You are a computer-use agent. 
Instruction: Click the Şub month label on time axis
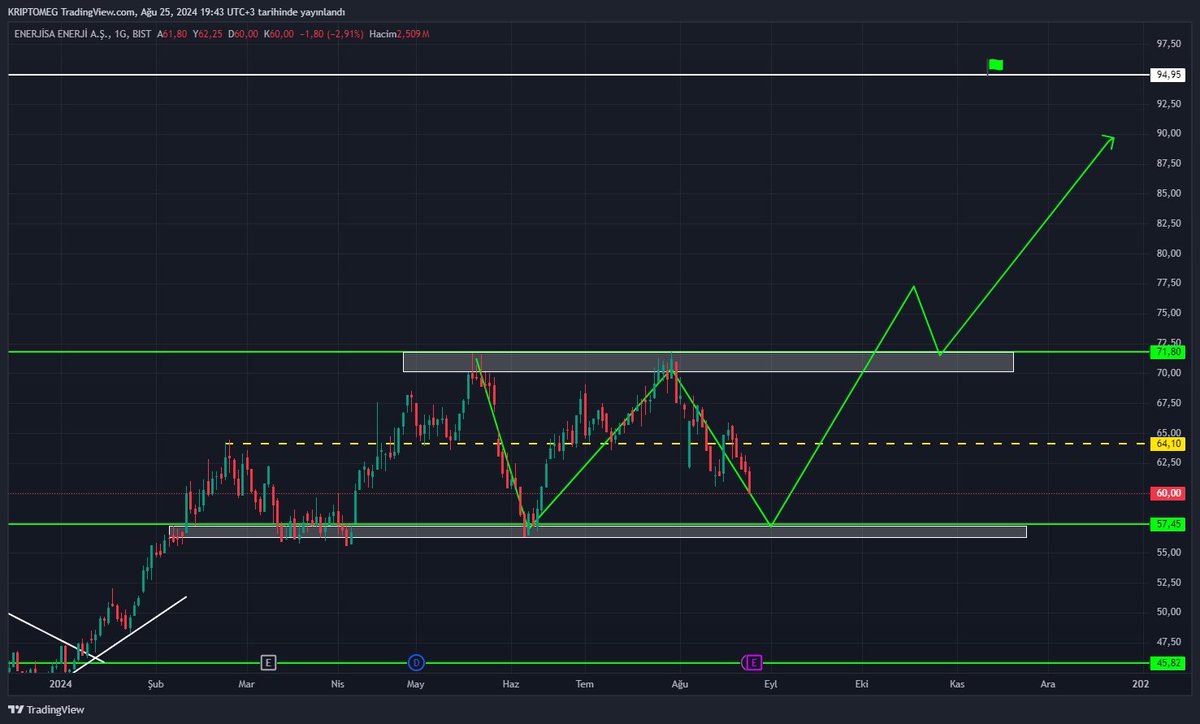click(155, 684)
